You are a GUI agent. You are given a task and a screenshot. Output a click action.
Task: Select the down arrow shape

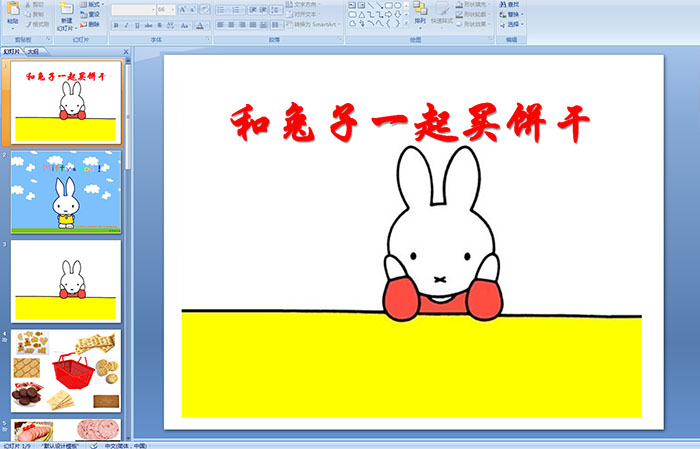(x=397, y=15)
